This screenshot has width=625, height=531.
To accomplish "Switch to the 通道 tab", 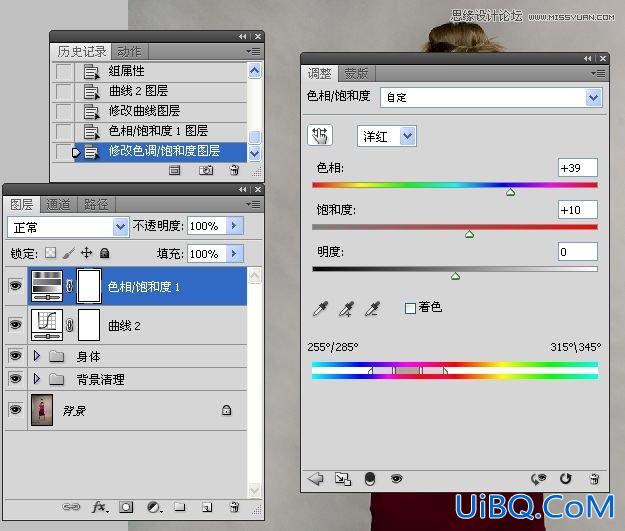I will click(x=59, y=205).
